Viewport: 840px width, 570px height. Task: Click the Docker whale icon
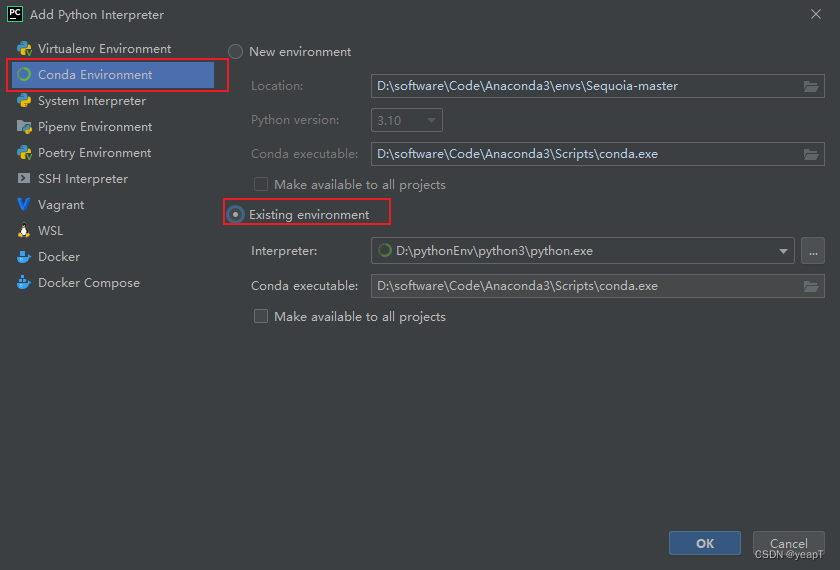(x=24, y=257)
